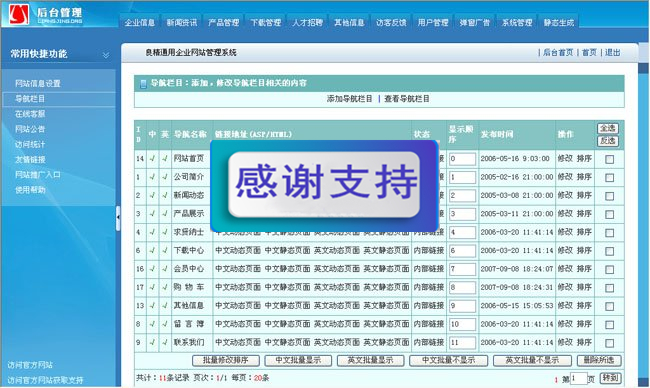Screen dimensions: 650x388
Task: Click the 添加导航栏目 link
Action: pyautogui.click(x=349, y=99)
